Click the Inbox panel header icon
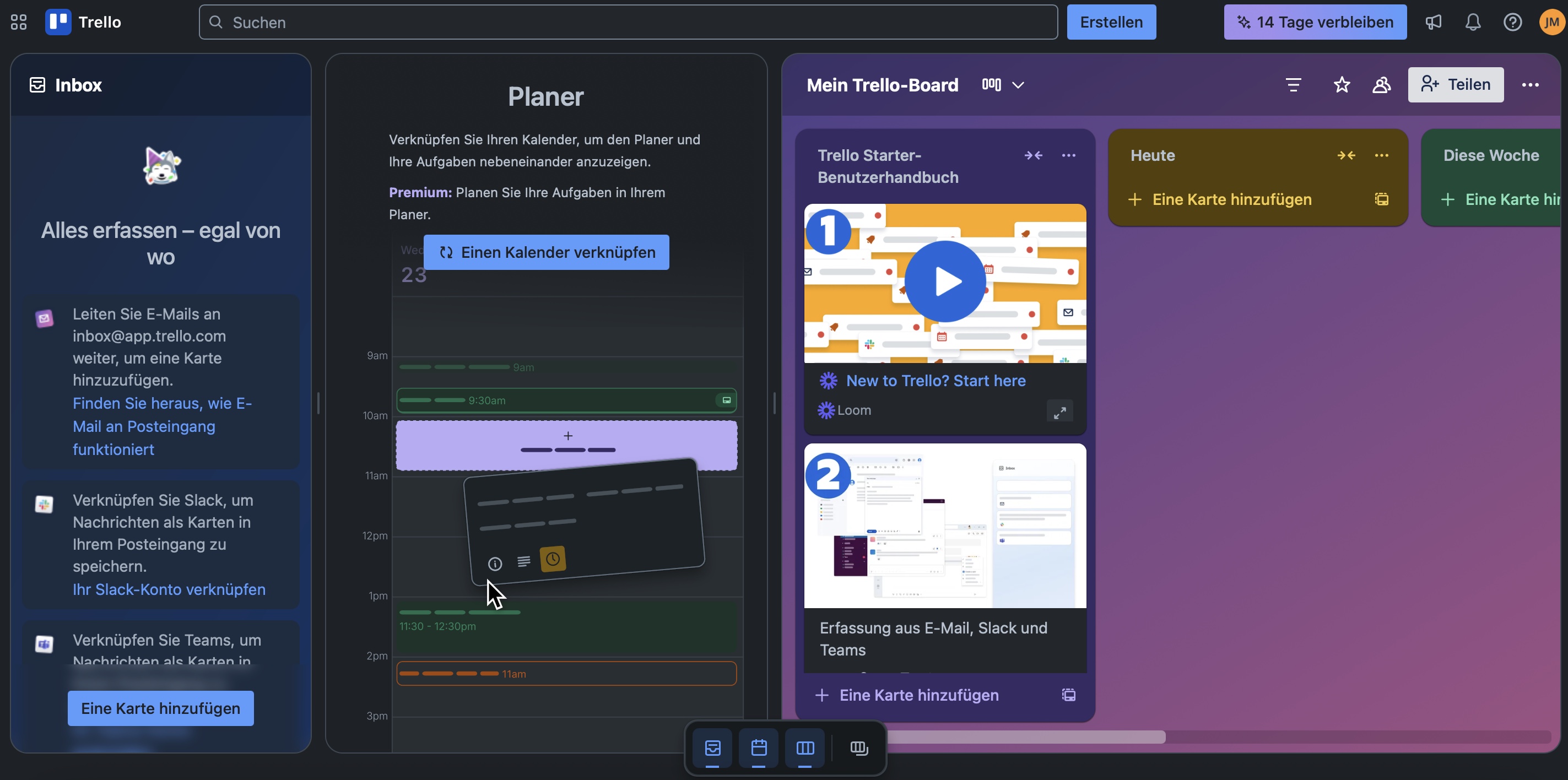This screenshot has height=780, width=1568. click(x=37, y=85)
